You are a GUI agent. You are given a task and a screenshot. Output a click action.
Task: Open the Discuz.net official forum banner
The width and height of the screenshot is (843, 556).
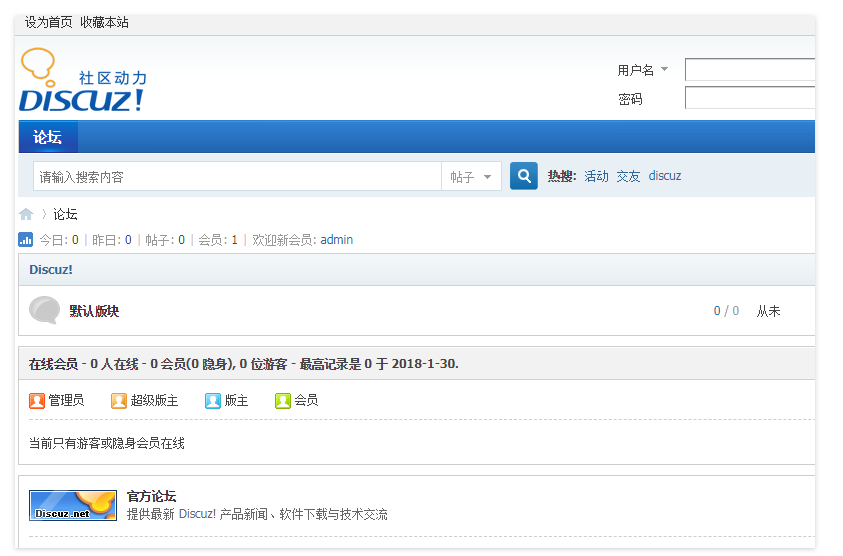(73, 505)
